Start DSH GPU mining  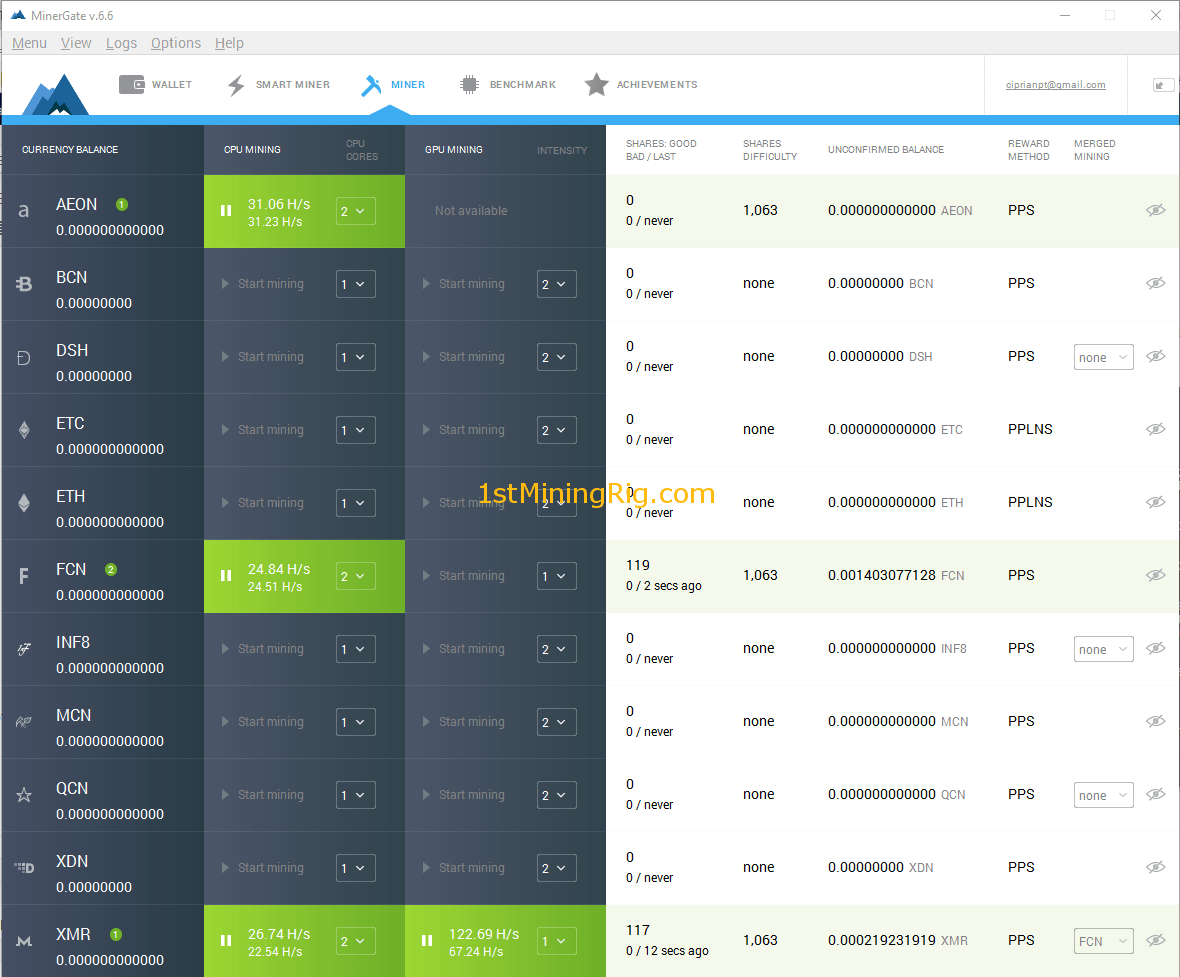coord(464,357)
